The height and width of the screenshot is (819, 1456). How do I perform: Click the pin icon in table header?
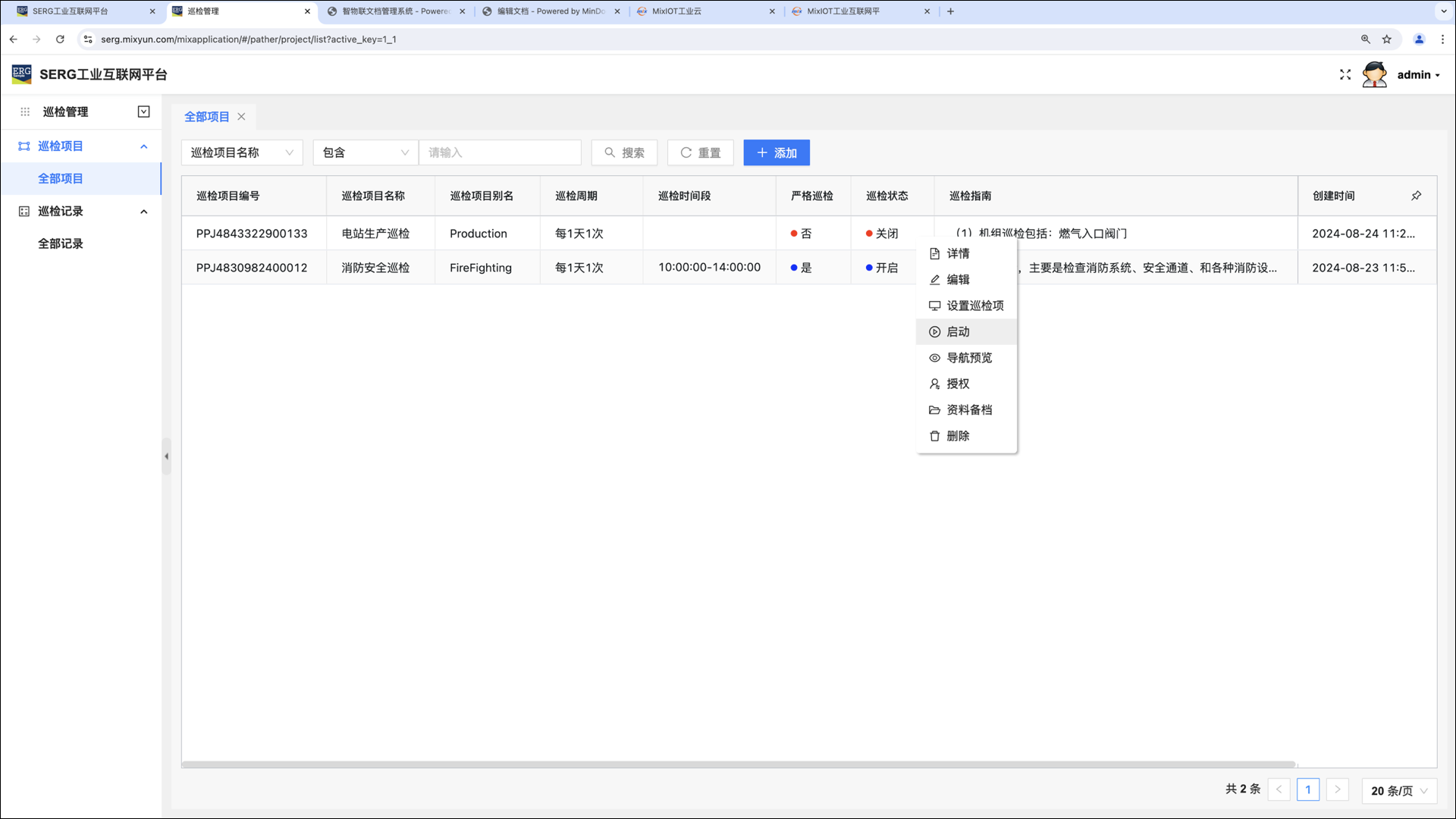click(x=1416, y=196)
